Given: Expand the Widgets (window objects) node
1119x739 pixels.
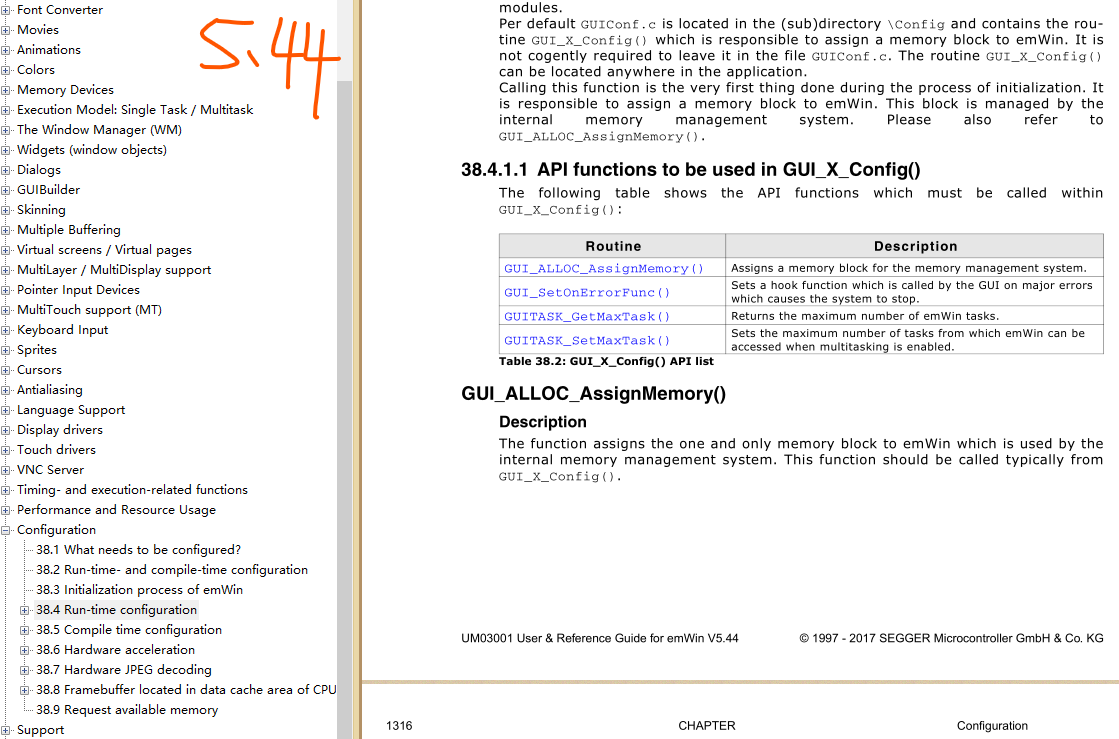Looking at the screenshot, I should 6,150.
